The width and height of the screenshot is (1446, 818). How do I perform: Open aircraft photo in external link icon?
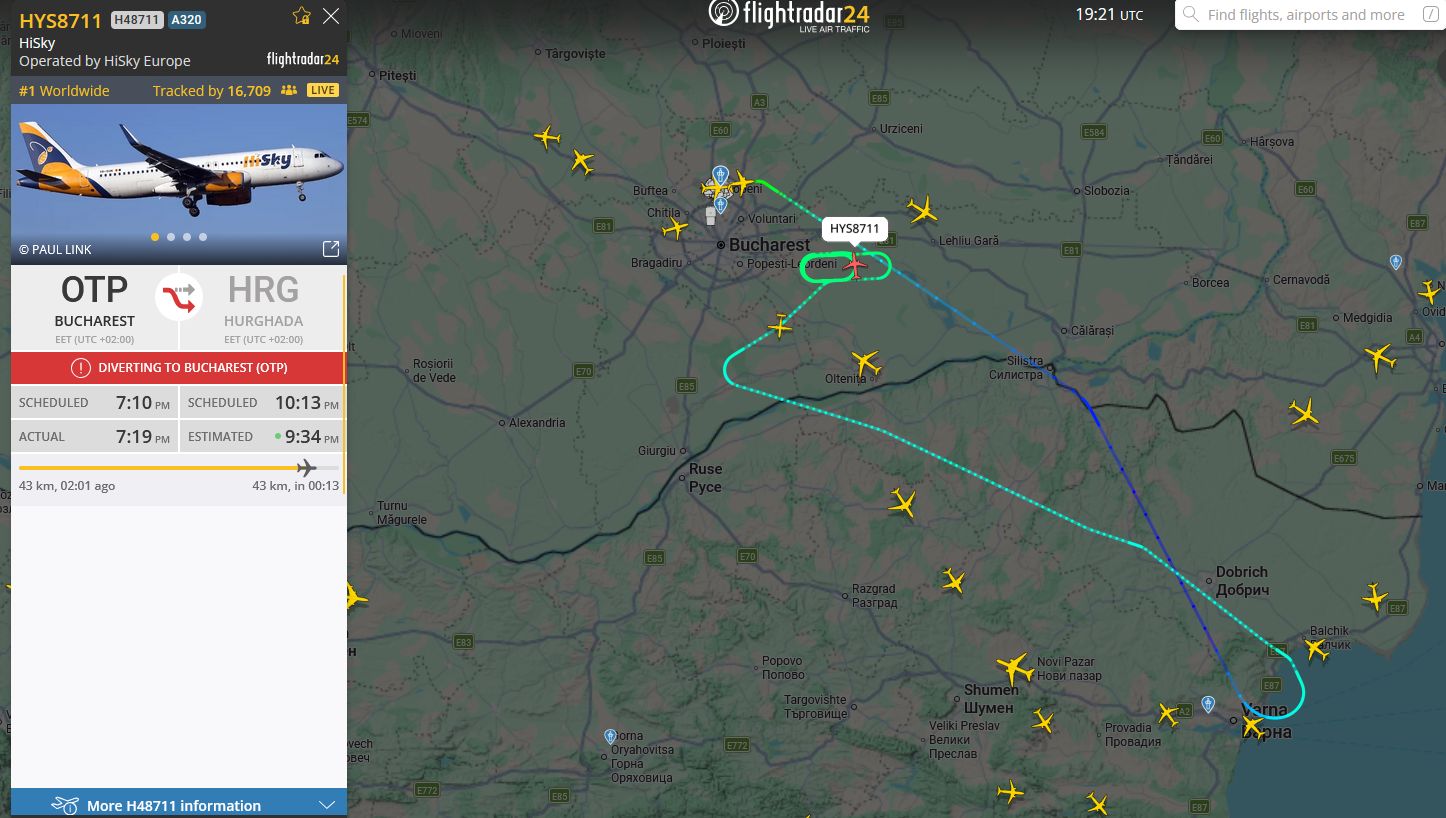[x=330, y=249]
